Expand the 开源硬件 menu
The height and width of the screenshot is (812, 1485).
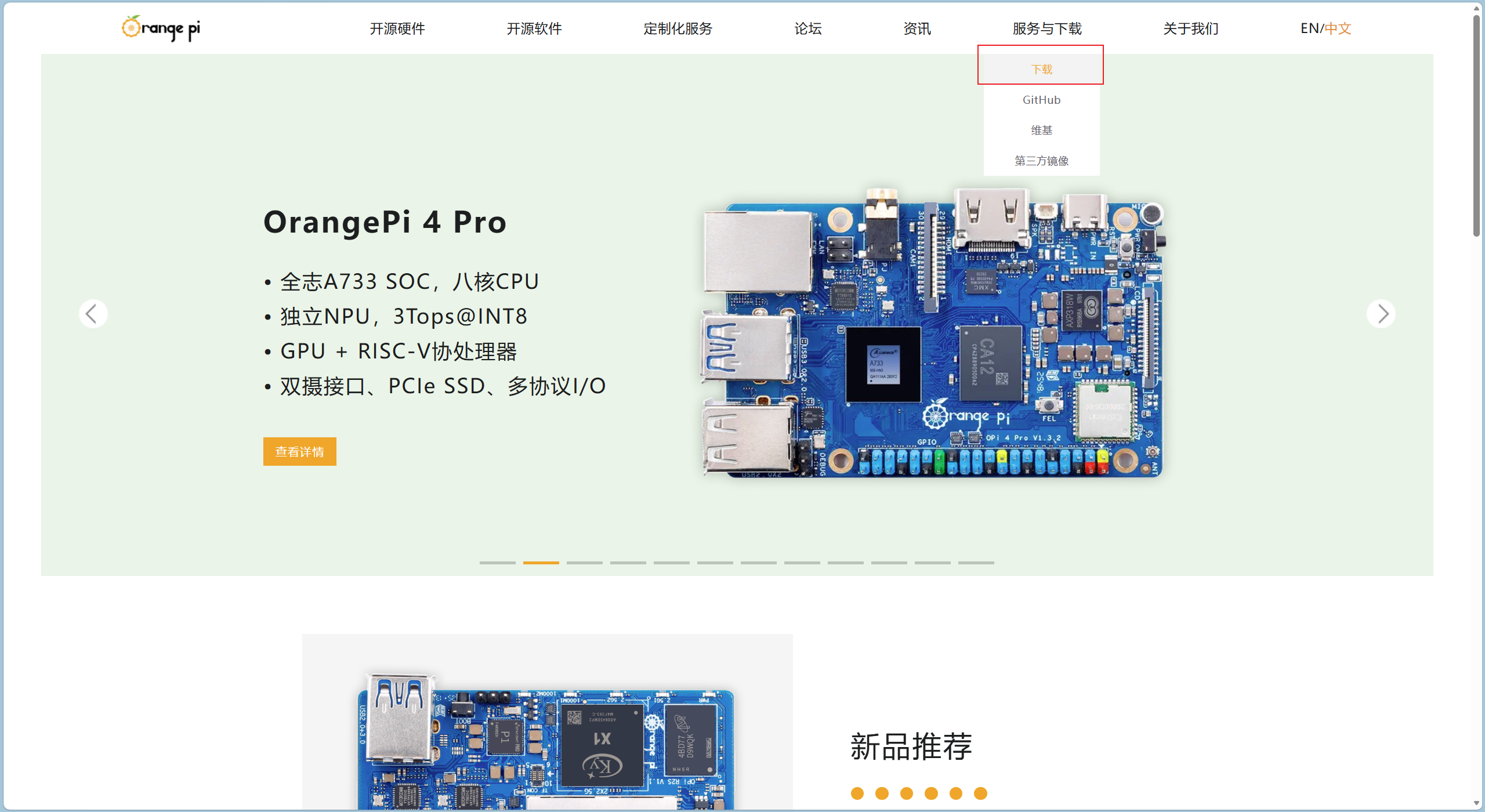tap(397, 28)
